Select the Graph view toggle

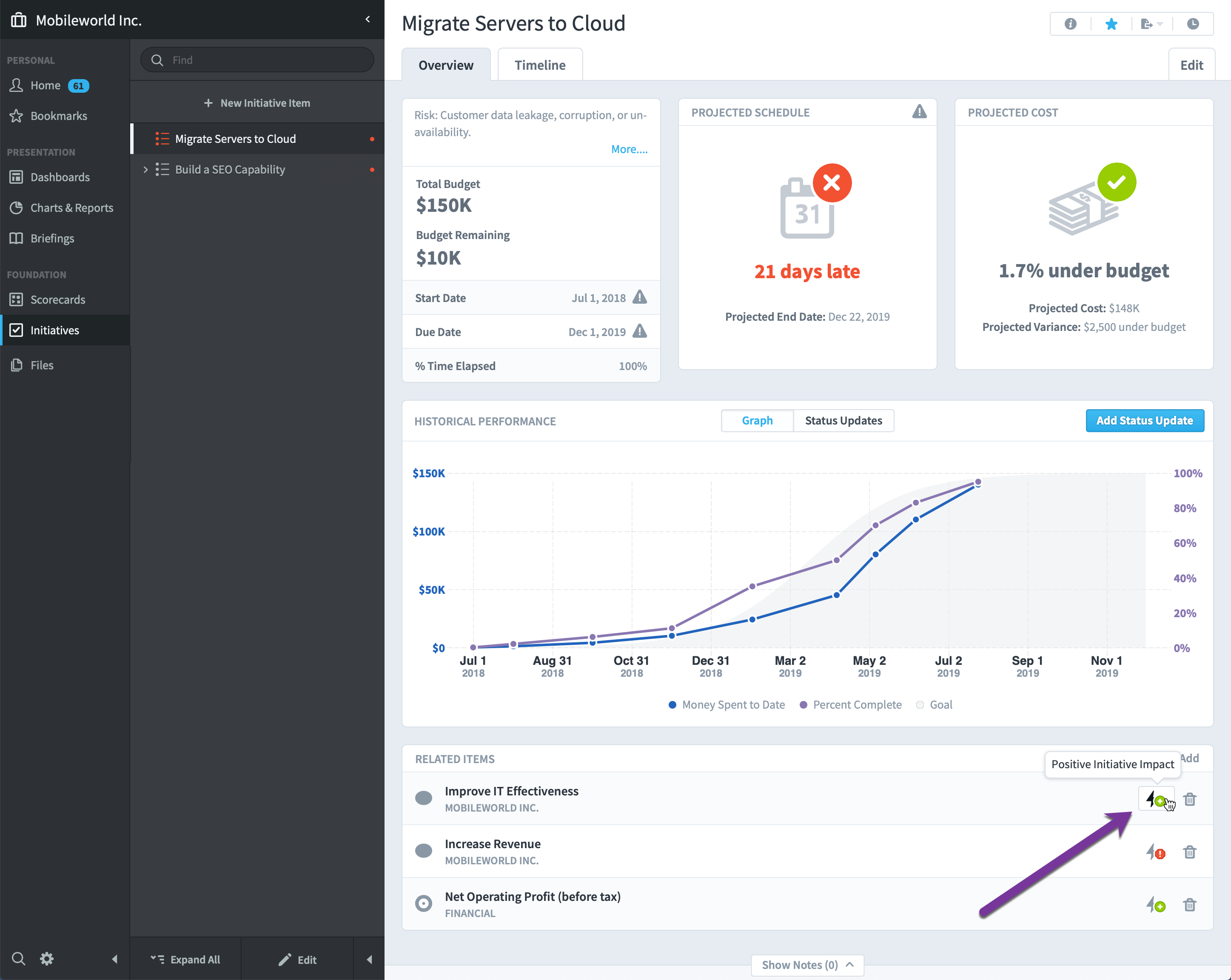coord(757,420)
